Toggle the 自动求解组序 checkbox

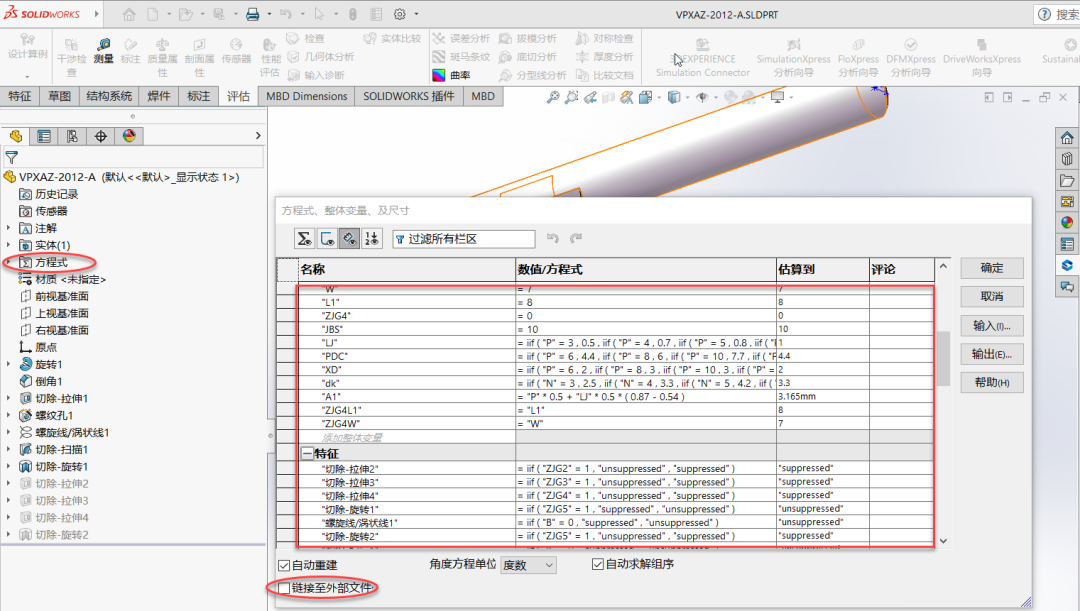597,564
